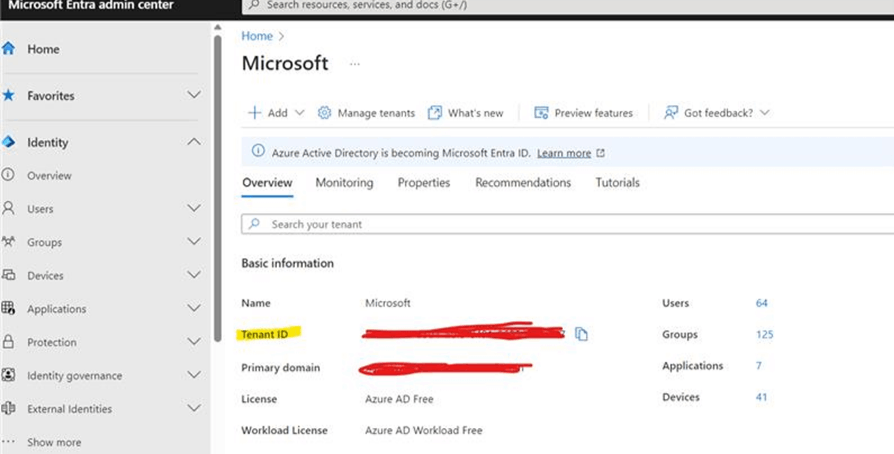The width and height of the screenshot is (894, 454).
Task: Click the Got feedback person icon
Action: (670, 112)
